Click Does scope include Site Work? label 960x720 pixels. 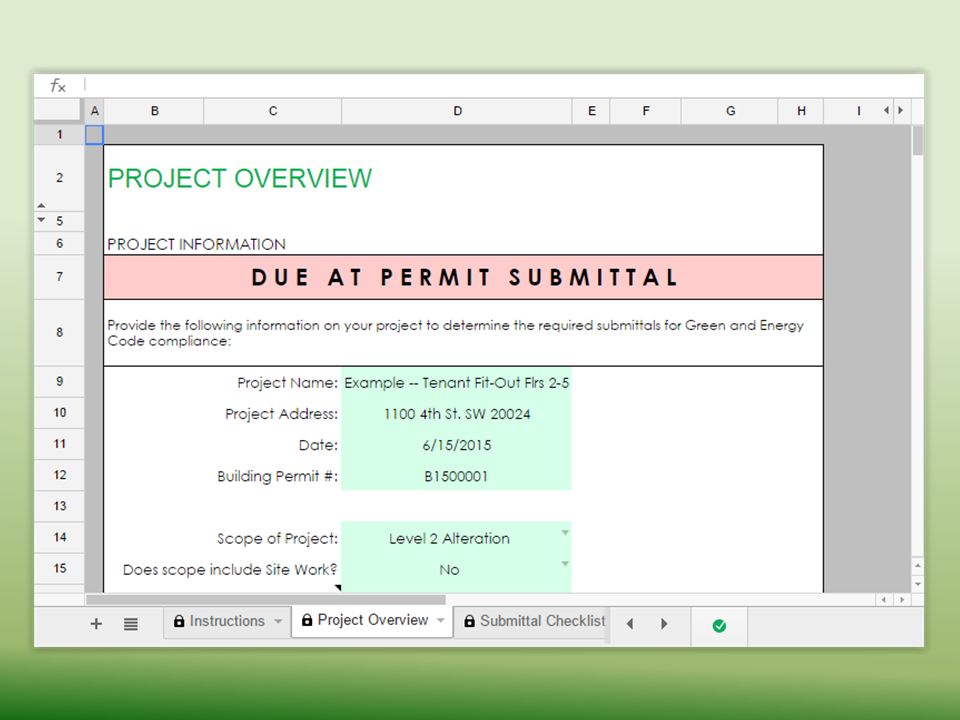coord(230,570)
